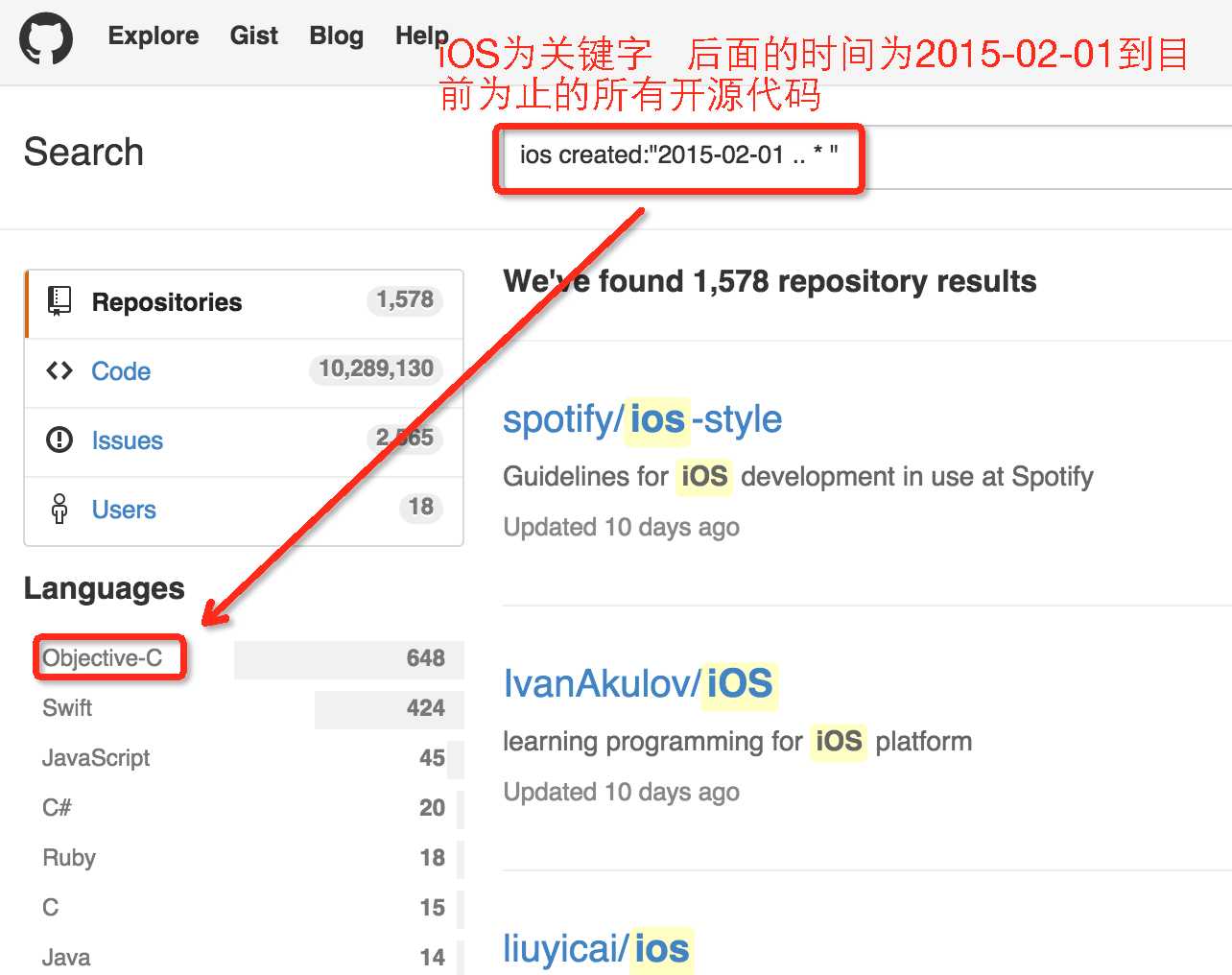Filter results by C# language
The height and width of the screenshot is (975, 1232).
[x=57, y=808]
